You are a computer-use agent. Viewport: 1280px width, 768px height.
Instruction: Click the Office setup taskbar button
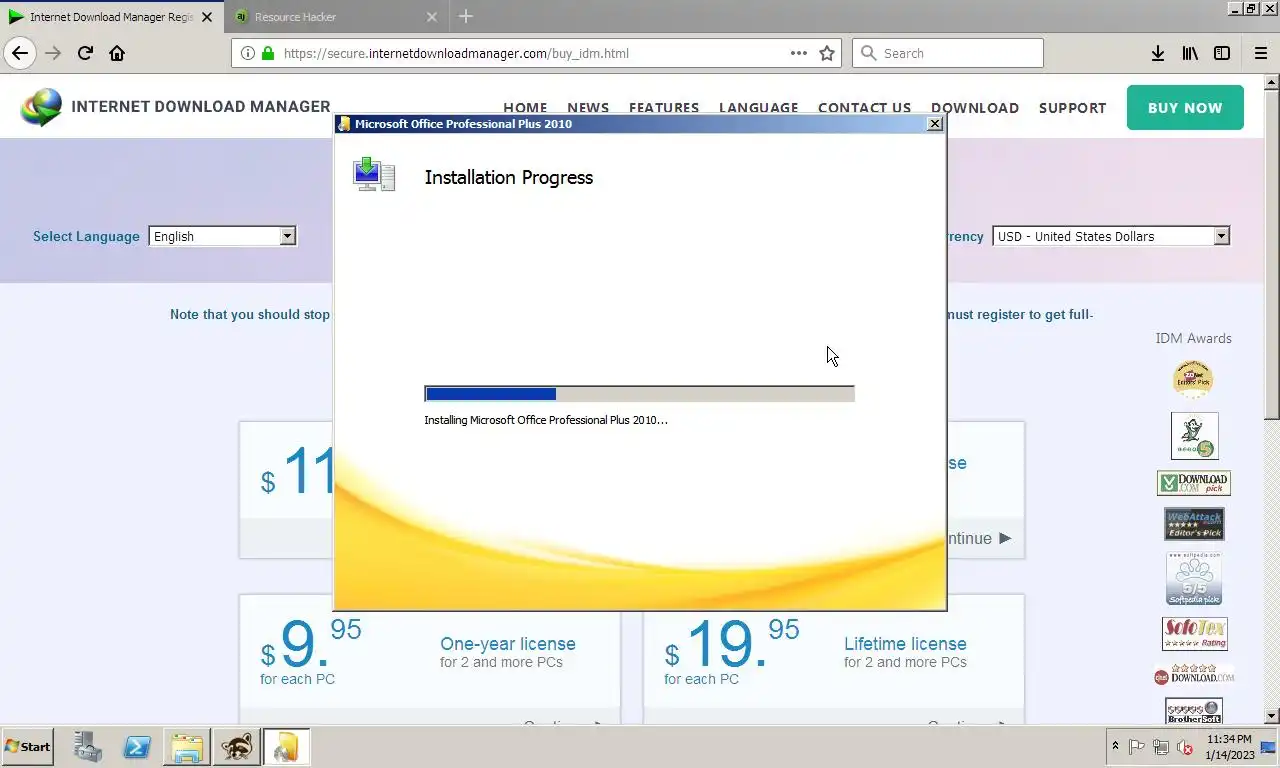pyautogui.click(x=286, y=747)
